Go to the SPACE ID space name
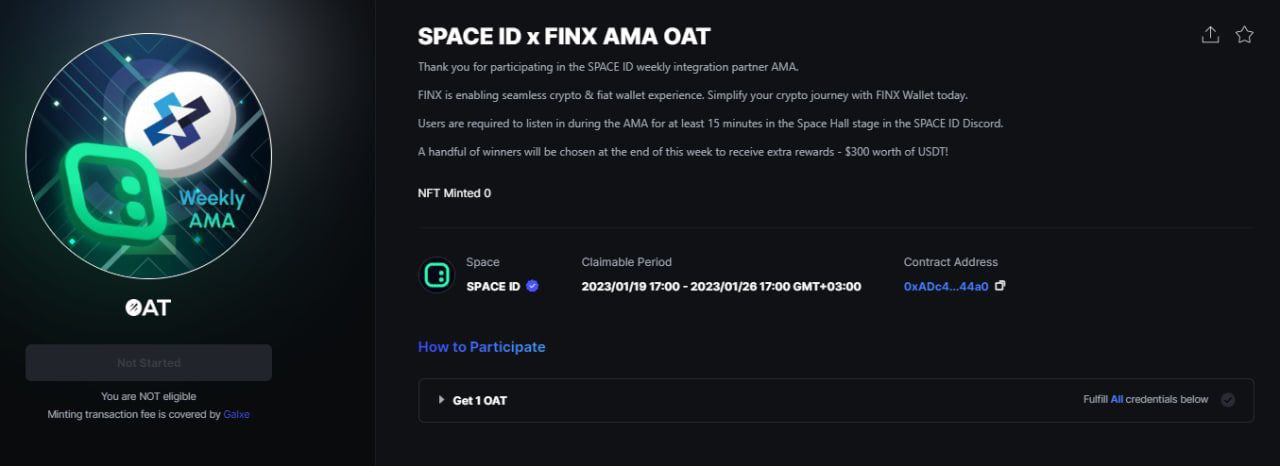 point(493,286)
